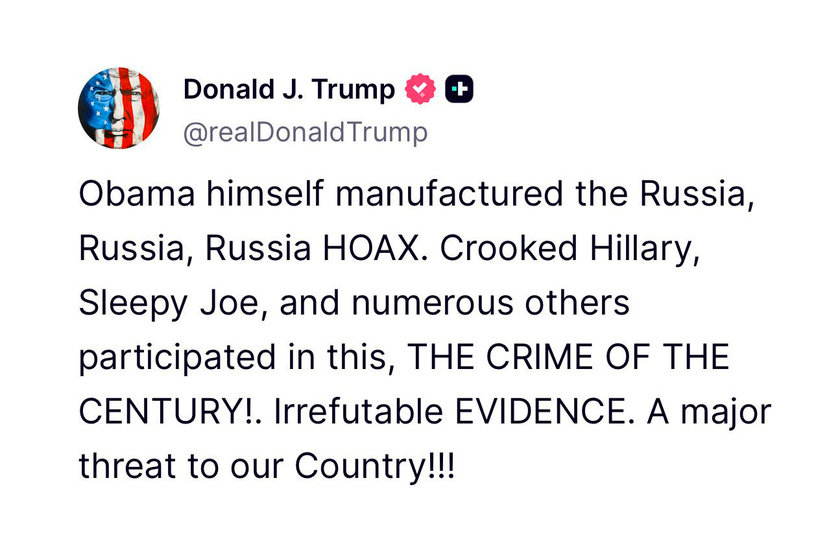The height and width of the screenshot is (548, 840).
Task: Click the red verified checkmark badge
Action: [421, 89]
